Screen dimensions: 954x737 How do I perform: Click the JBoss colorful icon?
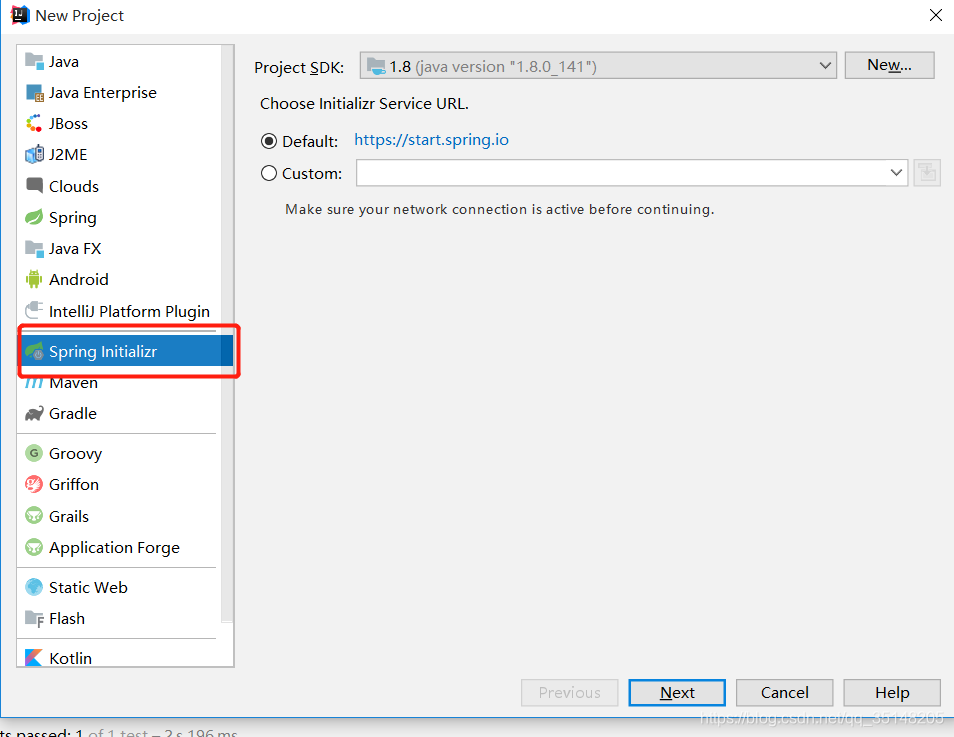pos(34,124)
